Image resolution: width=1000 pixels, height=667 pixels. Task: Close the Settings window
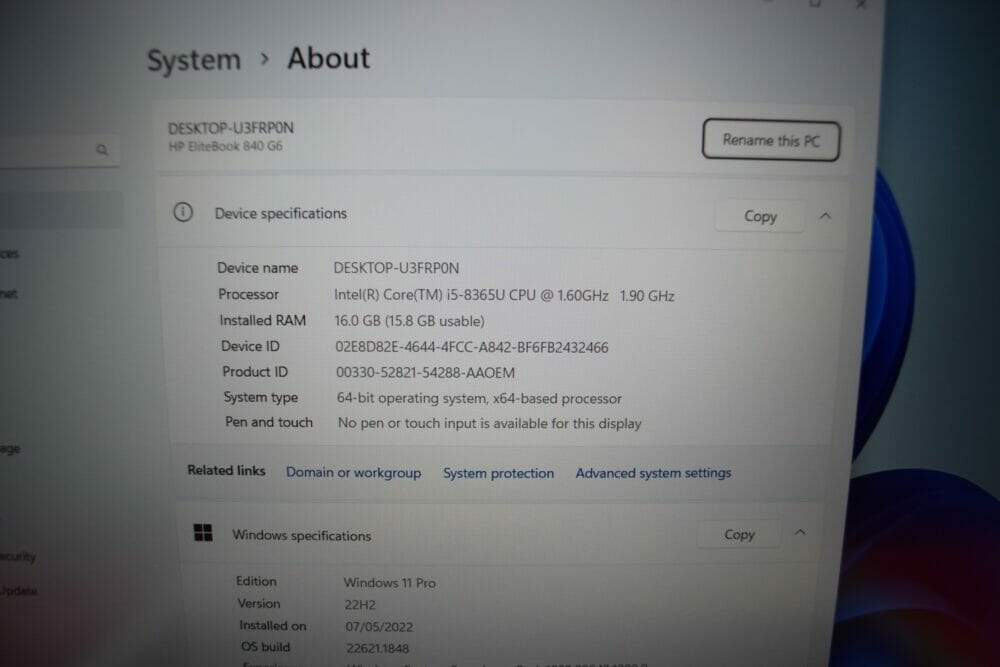point(861,4)
